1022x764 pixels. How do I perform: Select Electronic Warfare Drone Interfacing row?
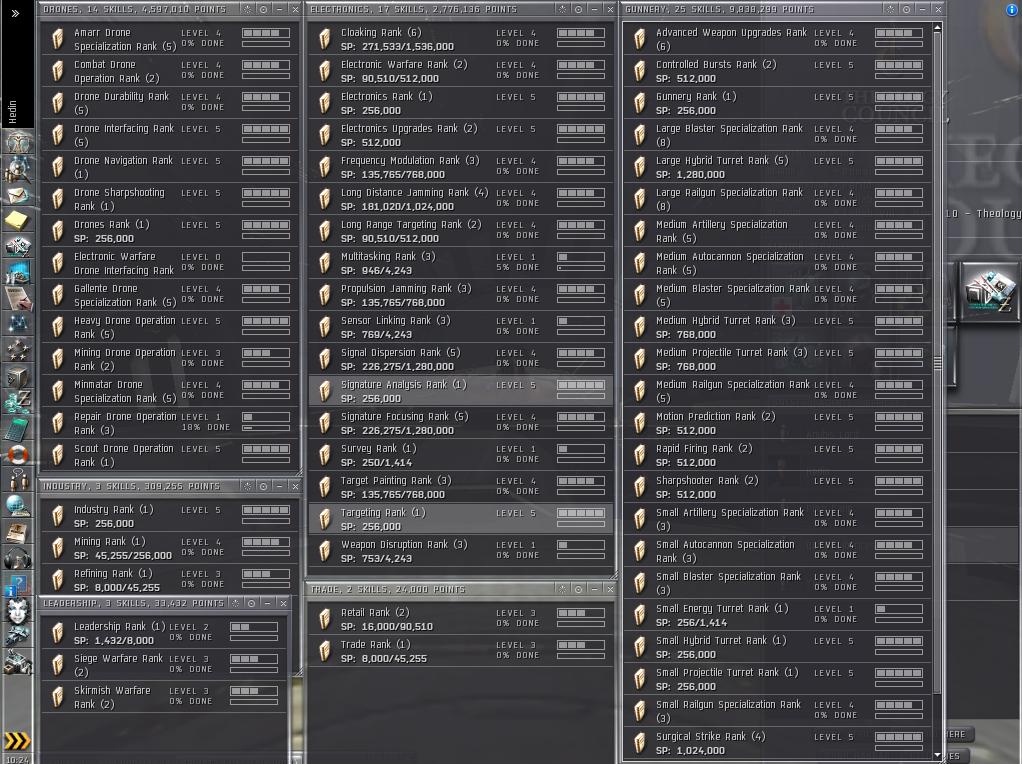169,263
